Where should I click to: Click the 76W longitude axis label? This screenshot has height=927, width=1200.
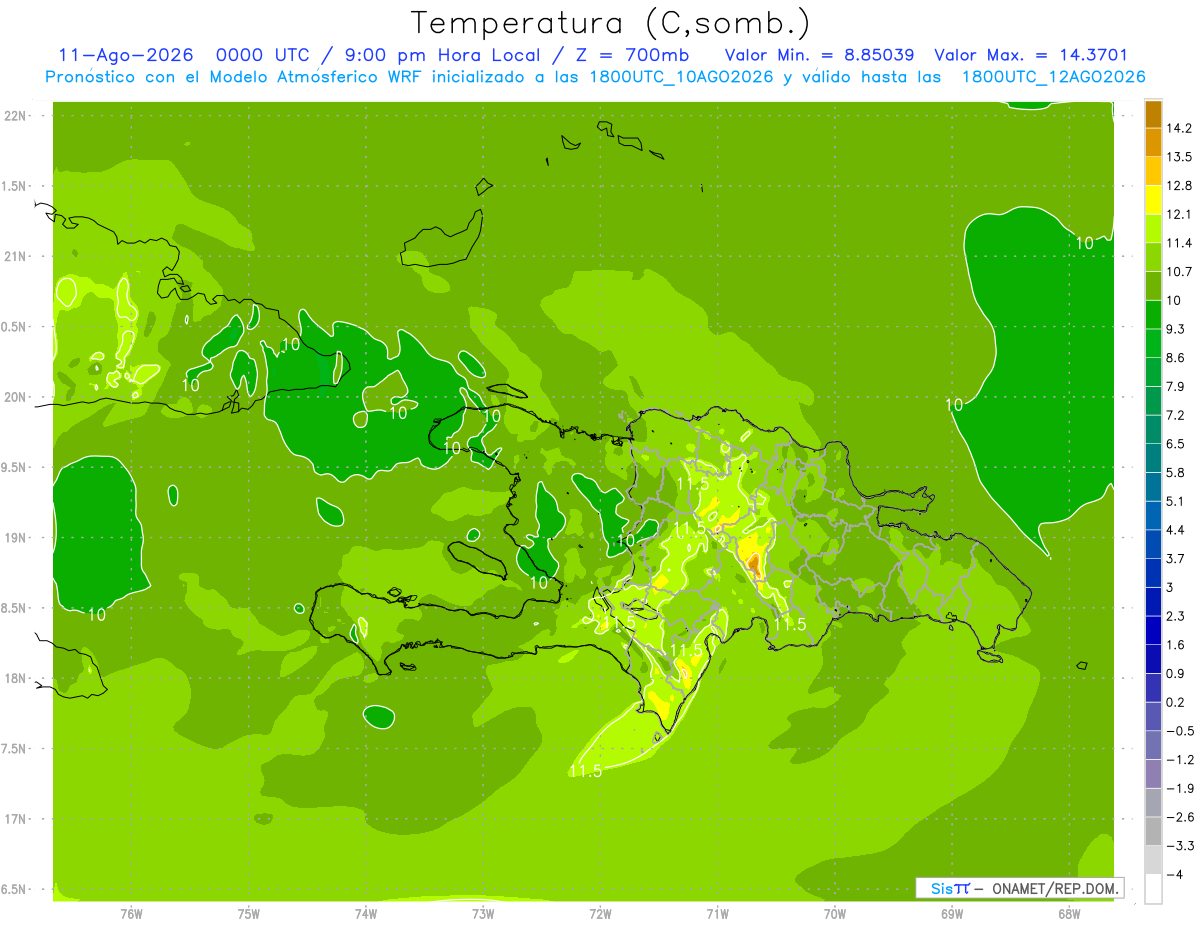131,913
